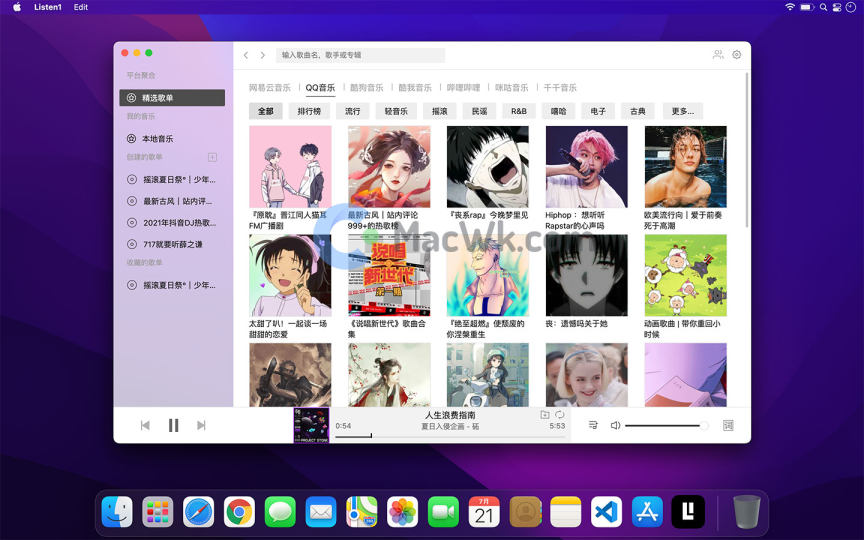Switch to the 咪咕音乐 tab
Viewport: 864px width, 540px height.
click(x=512, y=88)
